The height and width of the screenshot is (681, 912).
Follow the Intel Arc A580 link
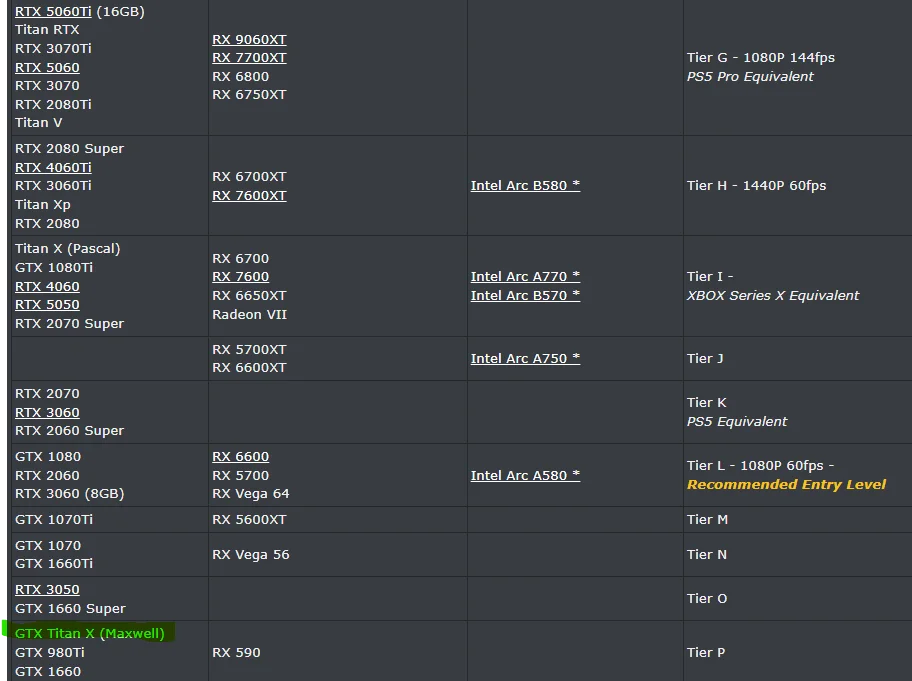(x=525, y=476)
